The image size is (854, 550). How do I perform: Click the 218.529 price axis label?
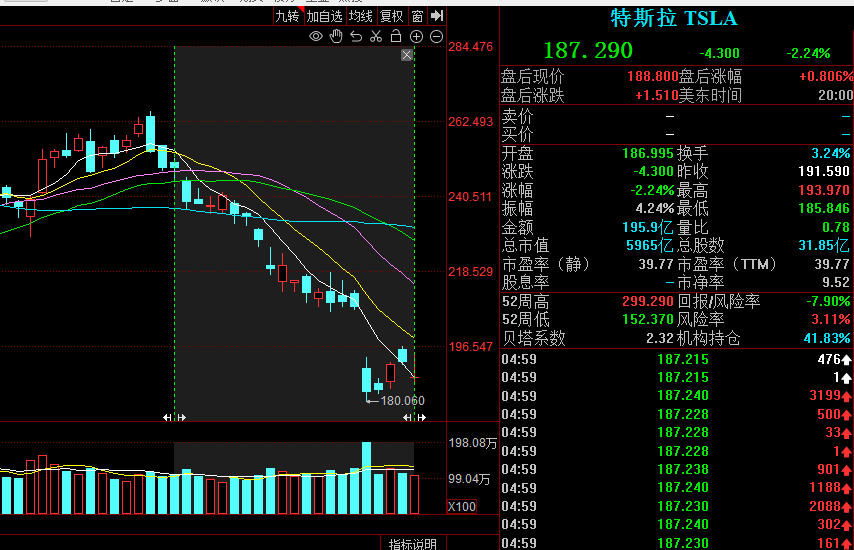coord(471,272)
